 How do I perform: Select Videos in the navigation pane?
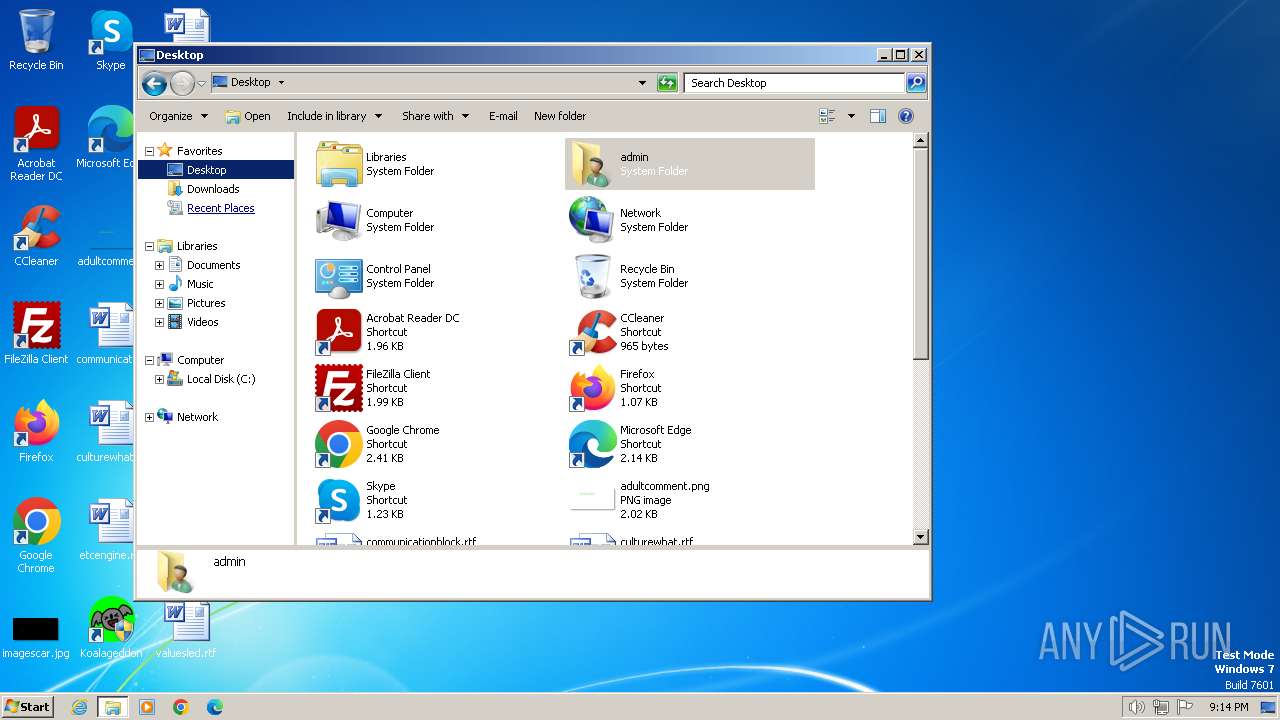coord(202,322)
